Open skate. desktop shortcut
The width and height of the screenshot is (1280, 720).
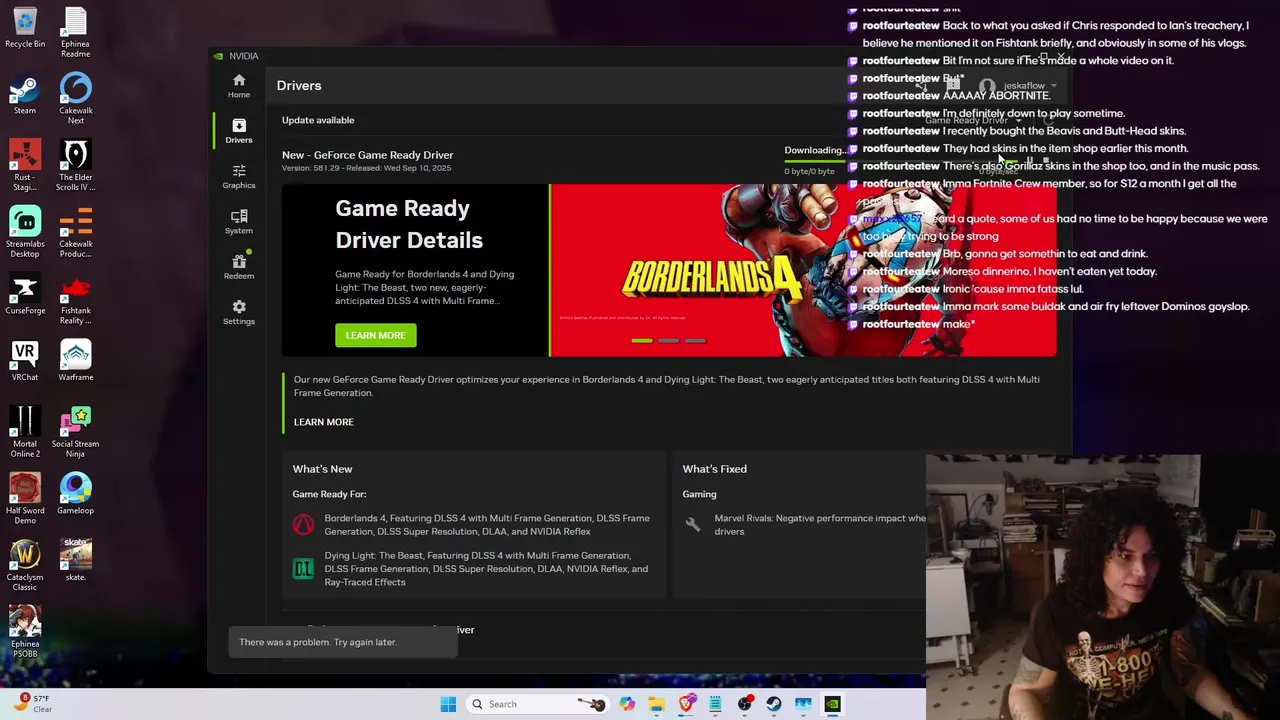click(x=76, y=560)
